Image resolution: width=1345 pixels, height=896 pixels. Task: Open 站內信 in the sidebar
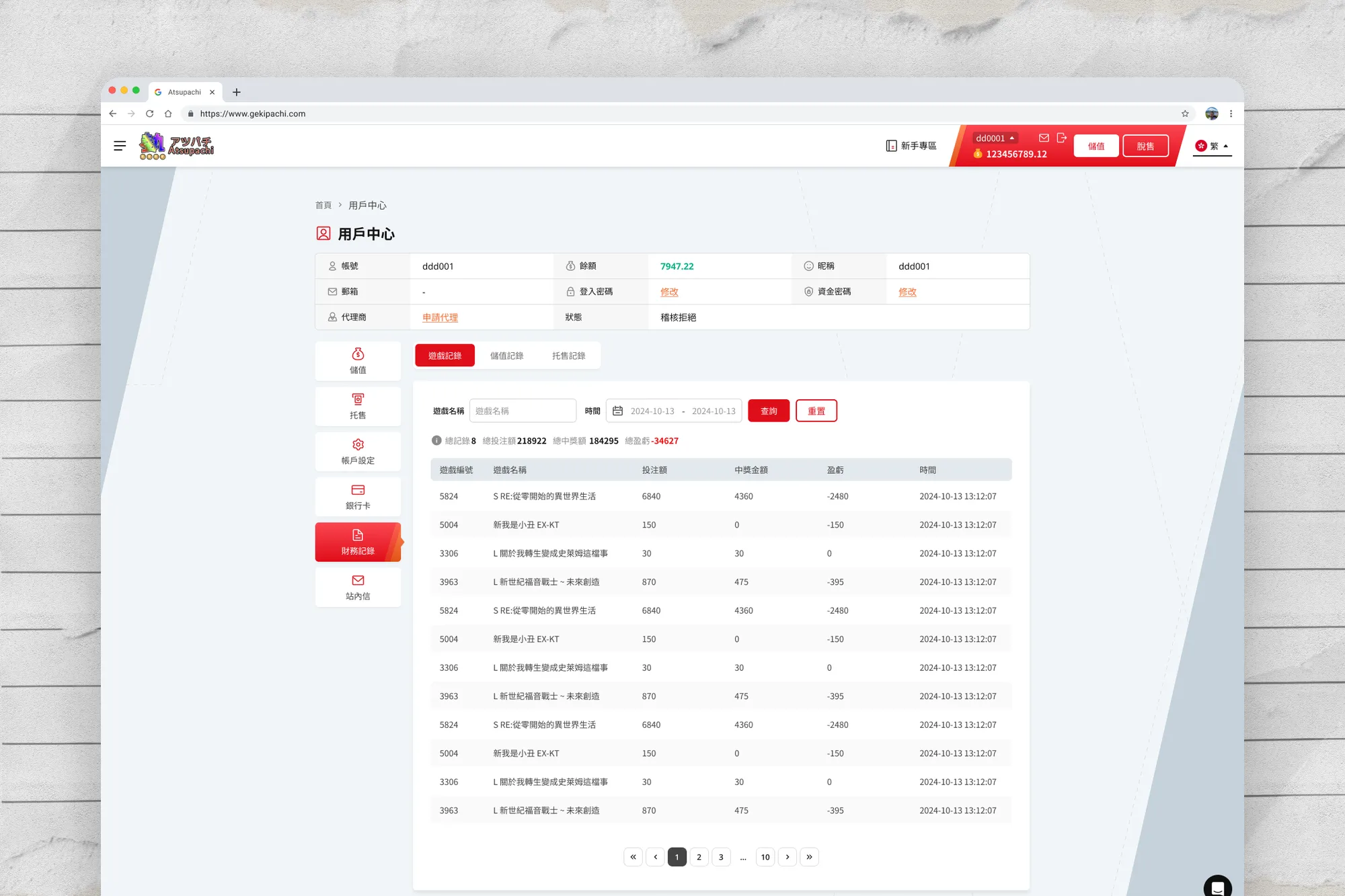358,587
